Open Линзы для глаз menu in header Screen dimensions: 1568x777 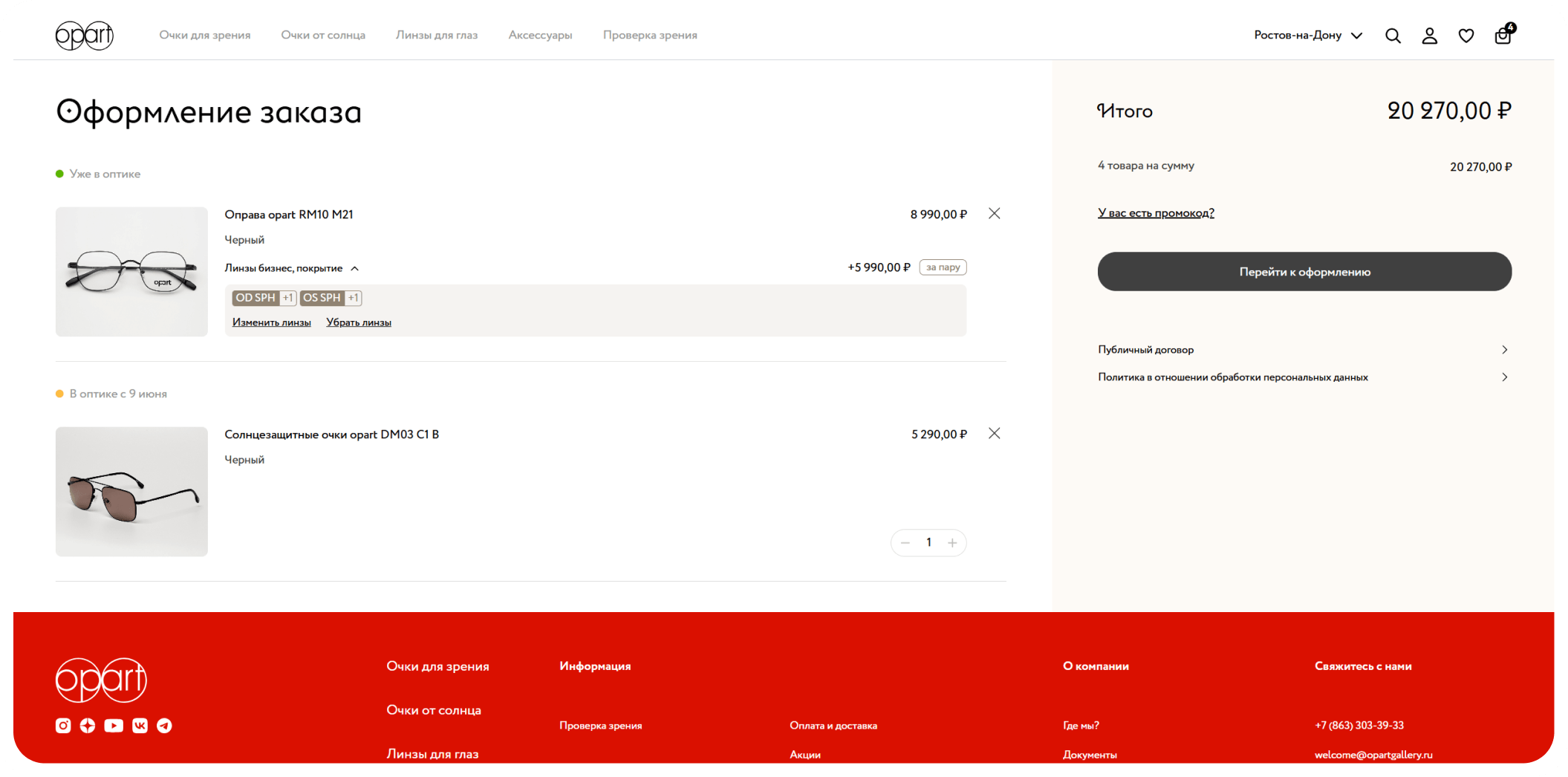[x=437, y=36]
